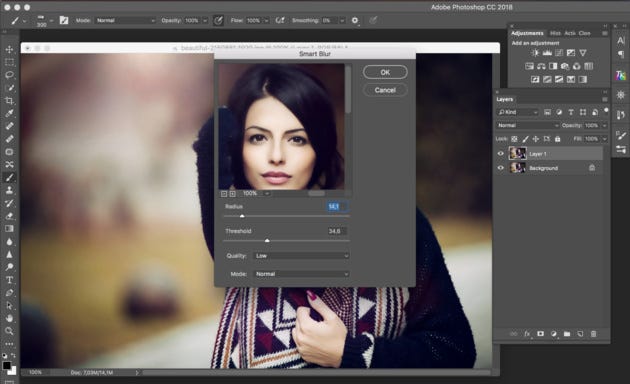Select the Lasso tool
Screen dimensions: 630x384
coord(9,75)
